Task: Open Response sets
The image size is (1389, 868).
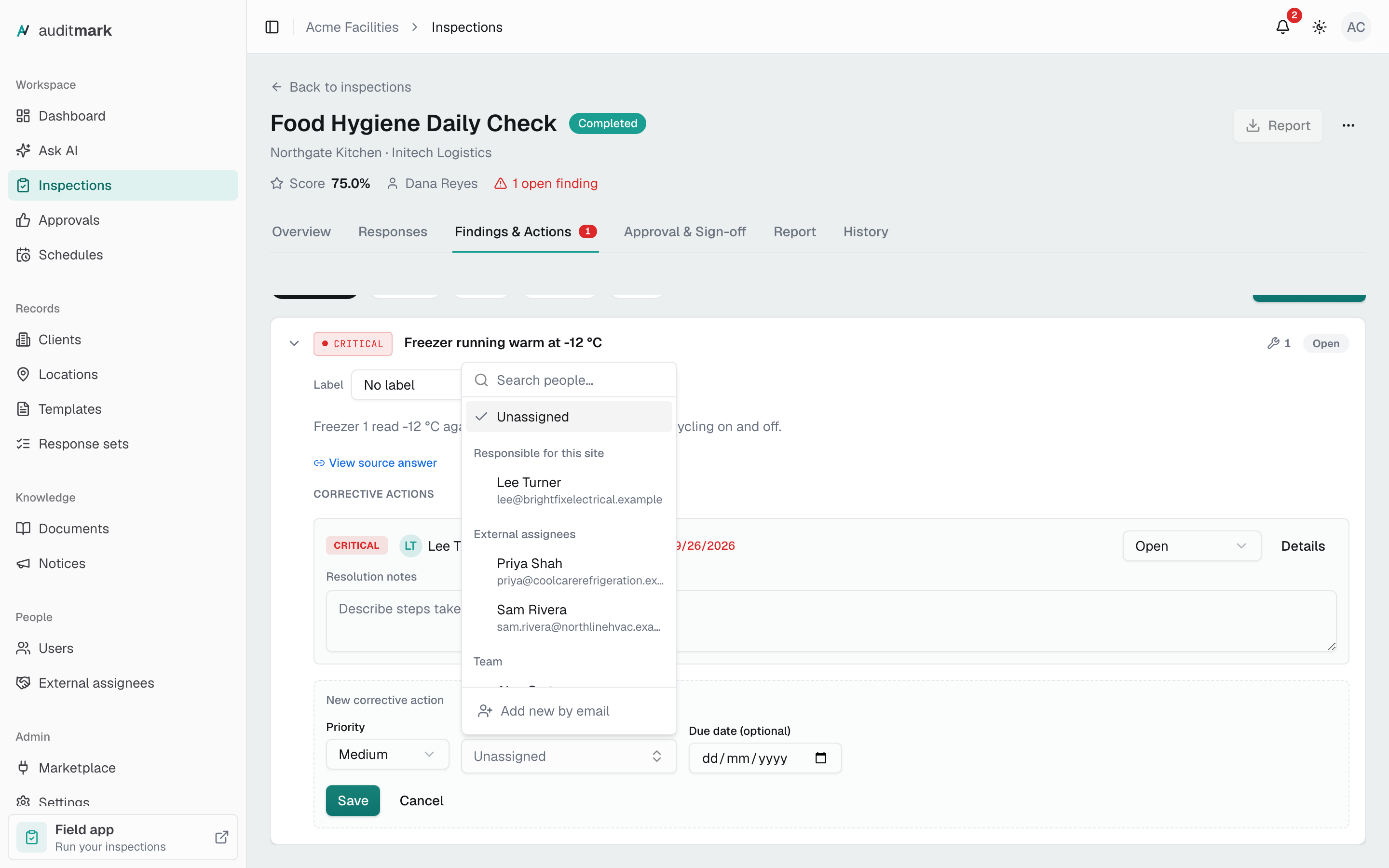Action: point(123,444)
